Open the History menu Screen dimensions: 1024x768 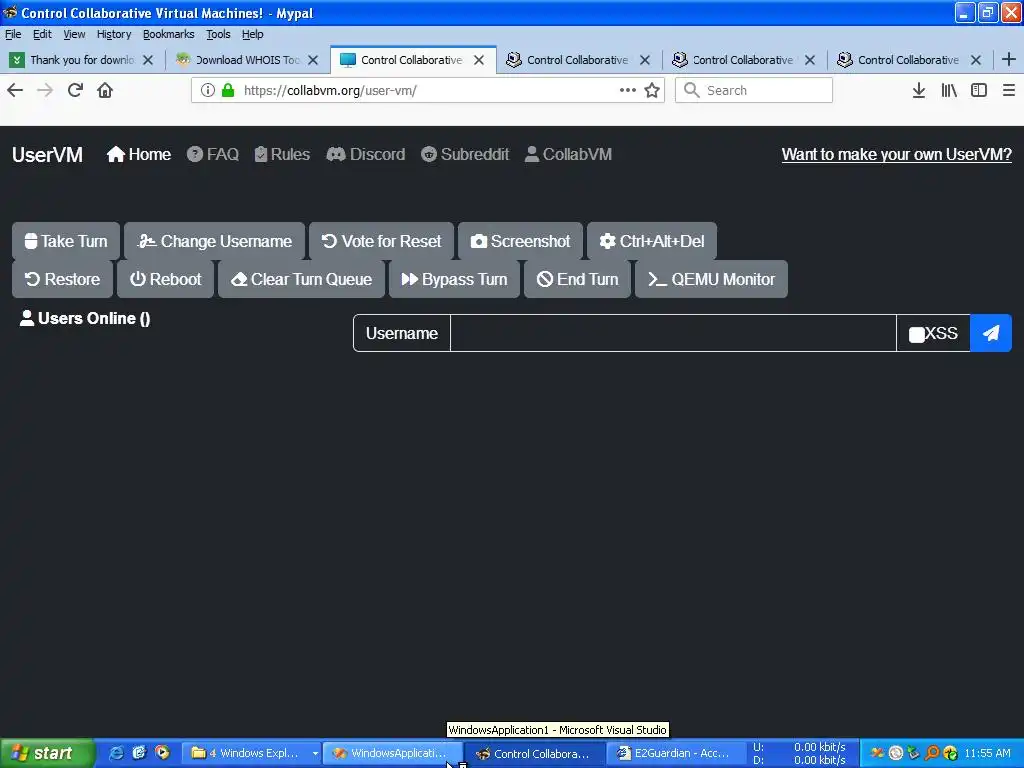point(114,34)
